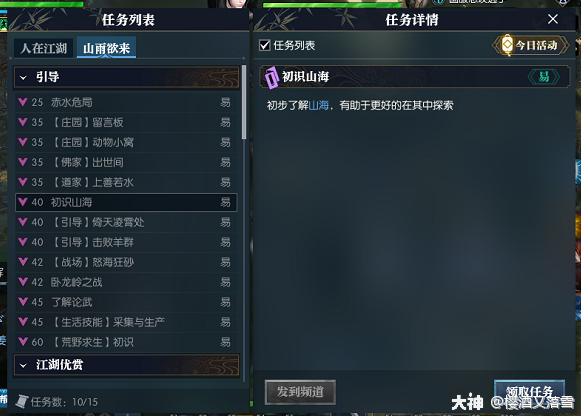Image resolution: width=581 pixels, height=416 pixels.
Task: Select the 【战场】怒海狂砂 quest
Action: point(126,262)
